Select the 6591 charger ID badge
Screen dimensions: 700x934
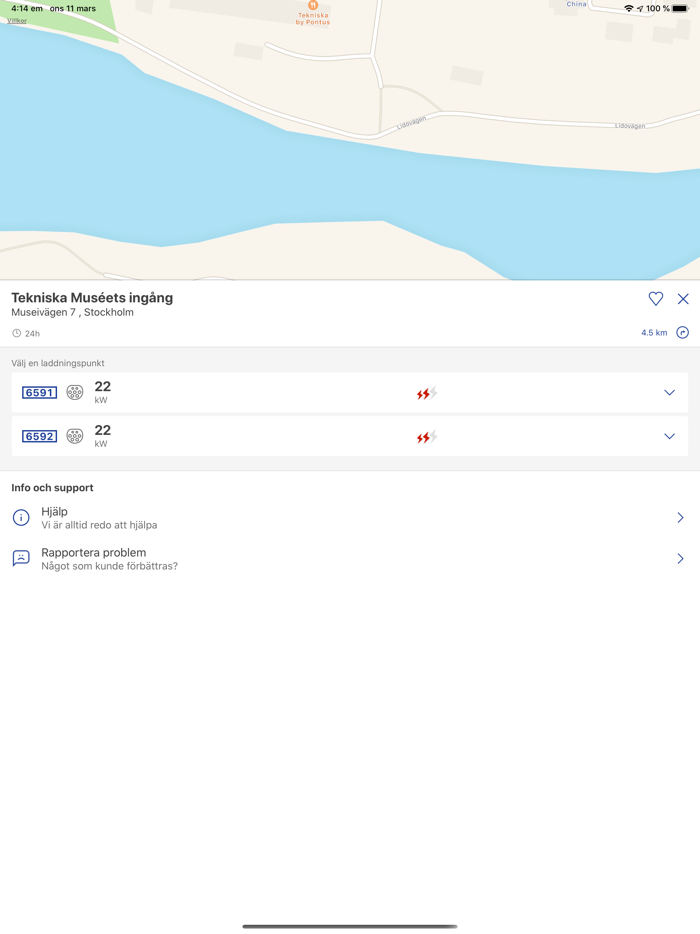click(x=39, y=393)
